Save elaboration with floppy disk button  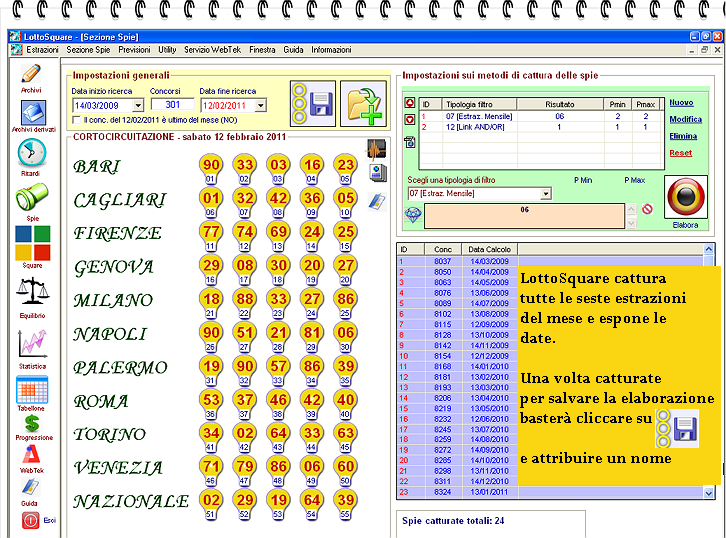coord(313,103)
